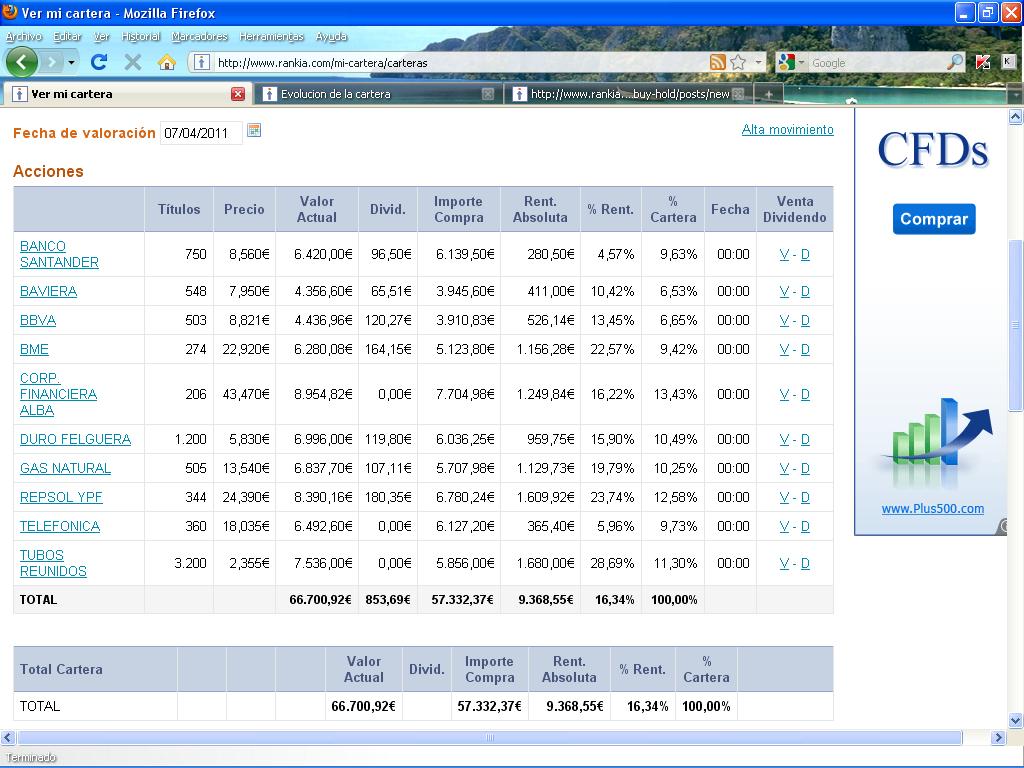This screenshot has width=1024, height=768.
Task: Open the Herramientas menu
Action: pyautogui.click(x=272, y=37)
